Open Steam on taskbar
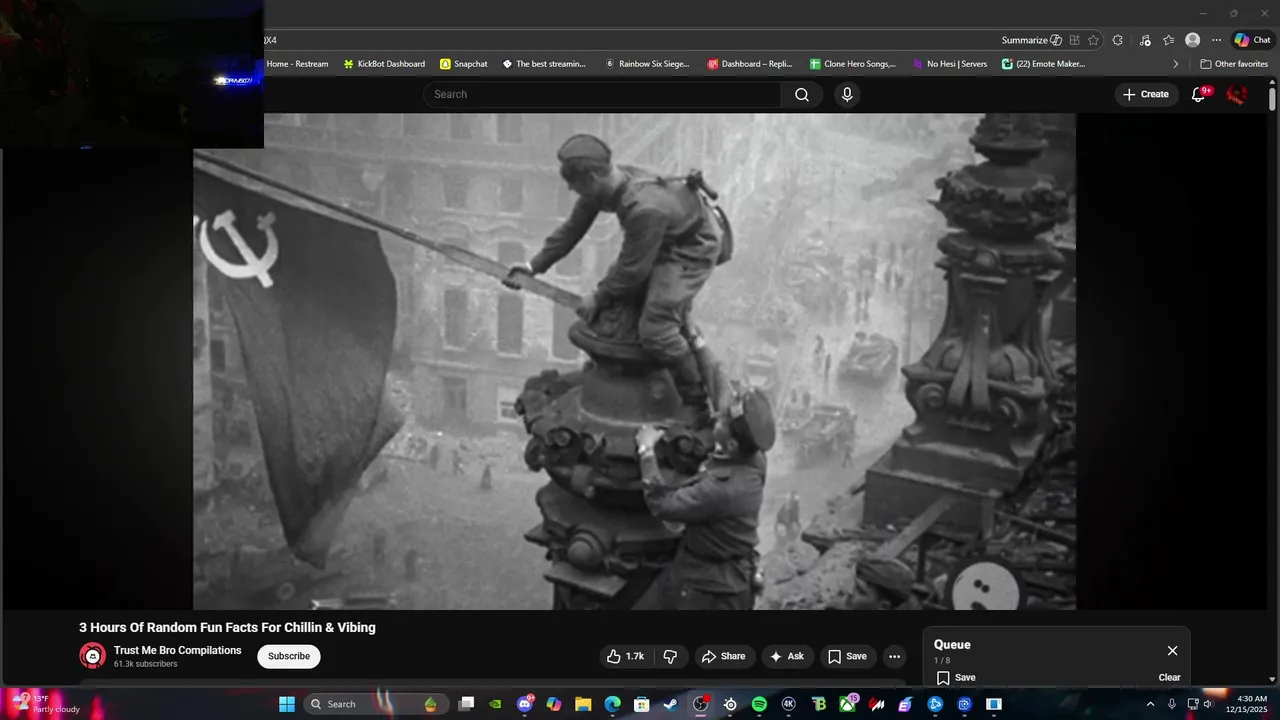The height and width of the screenshot is (720, 1280). pos(671,704)
